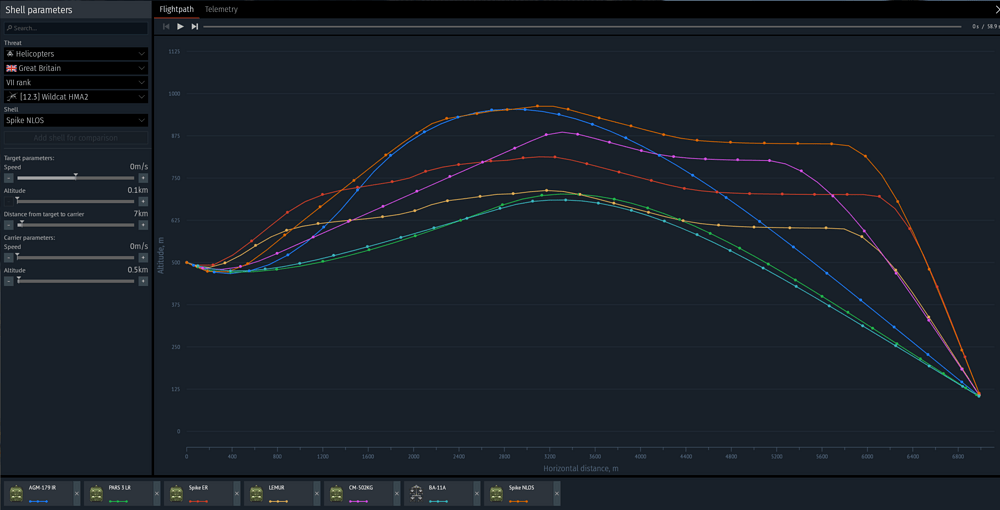The width and height of the screenshot is (1000, 510).
Task: Select the CM-502KG missile card icon
Action: [336, 493]
